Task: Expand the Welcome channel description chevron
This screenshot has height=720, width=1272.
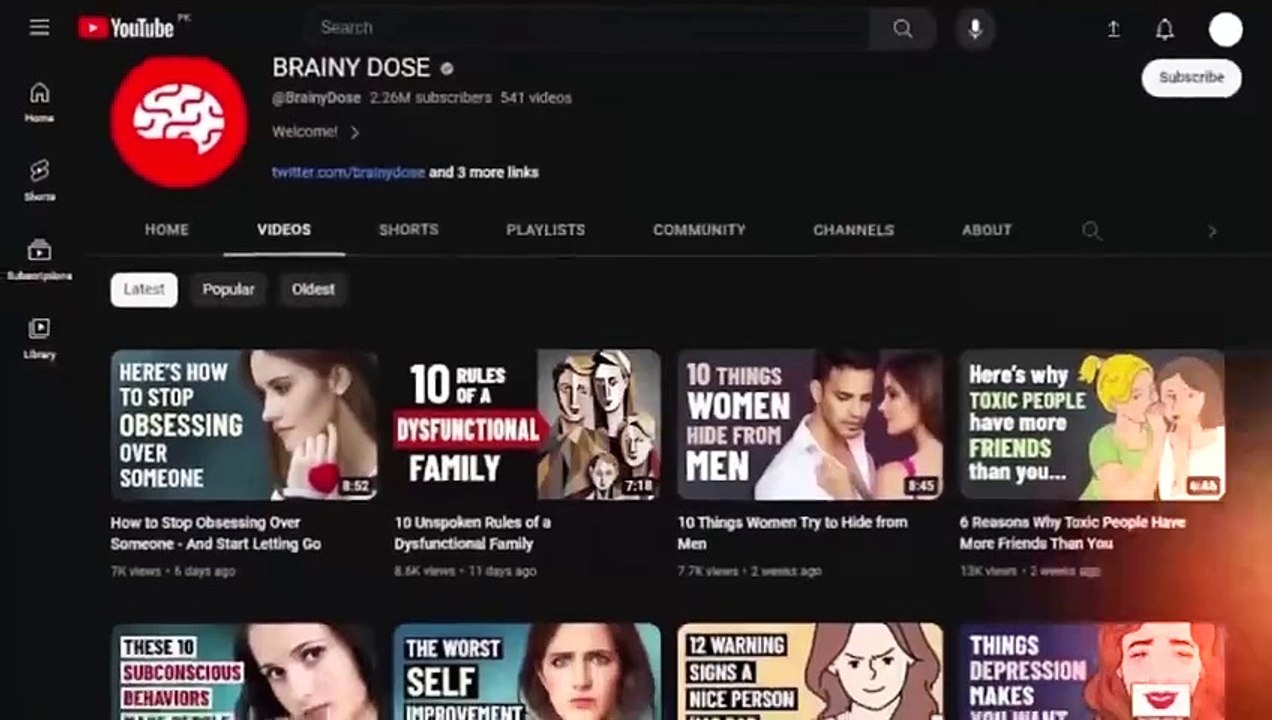Action: pyautogui.click(x=354, y=132)
